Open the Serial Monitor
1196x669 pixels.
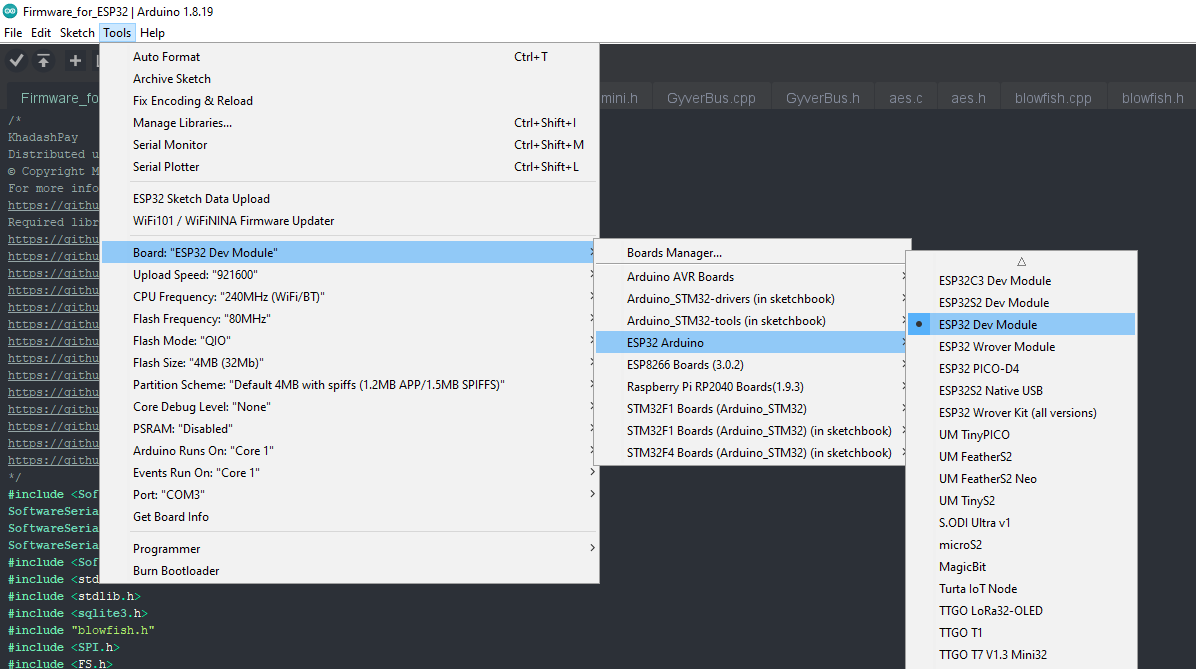click(x=350, y=145)
